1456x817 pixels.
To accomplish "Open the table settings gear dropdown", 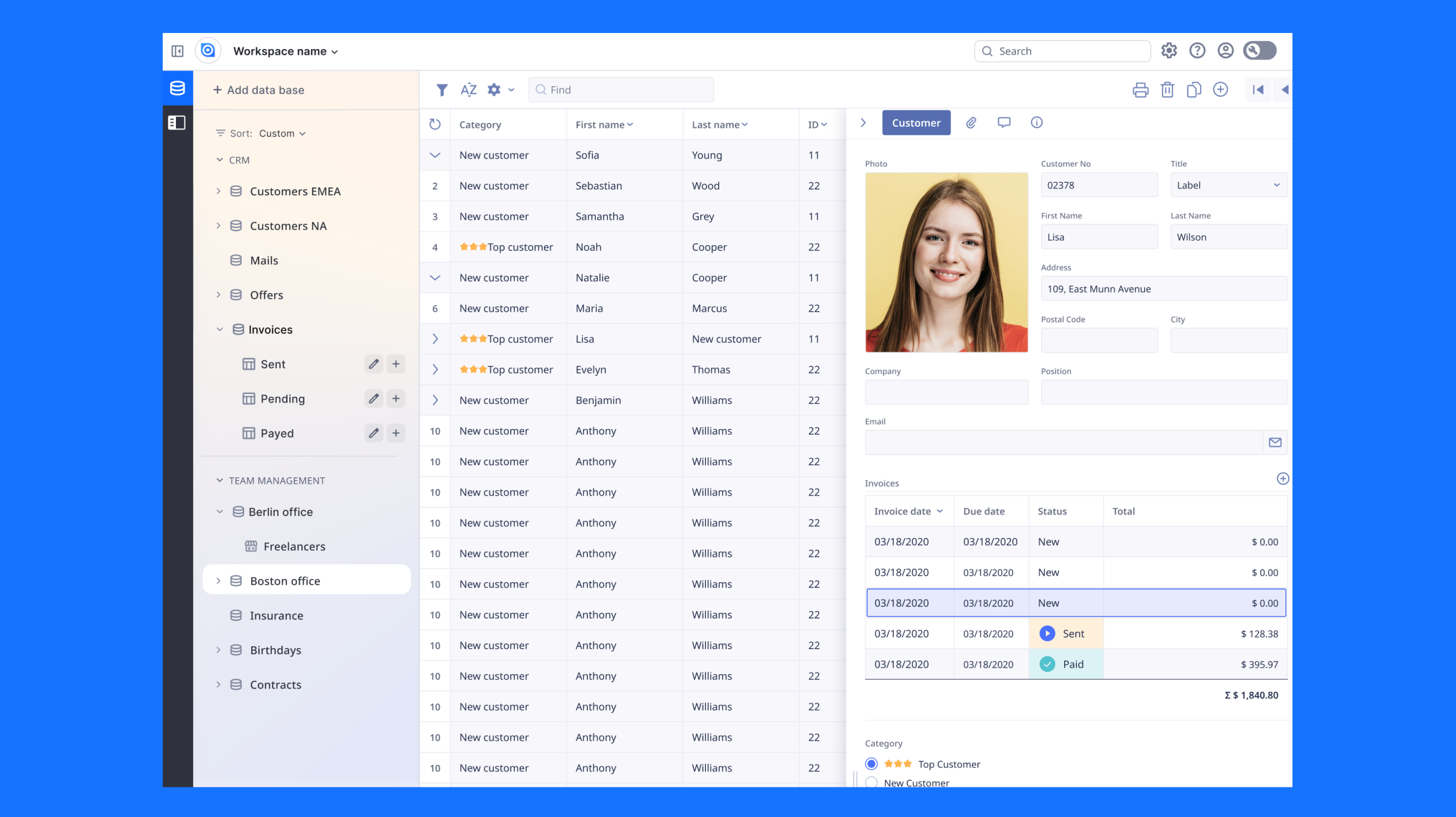I will point(501,90).
